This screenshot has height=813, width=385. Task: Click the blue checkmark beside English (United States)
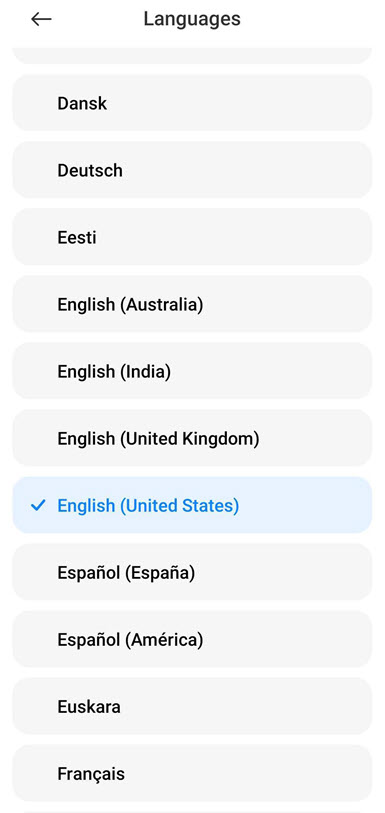[38, 505]
